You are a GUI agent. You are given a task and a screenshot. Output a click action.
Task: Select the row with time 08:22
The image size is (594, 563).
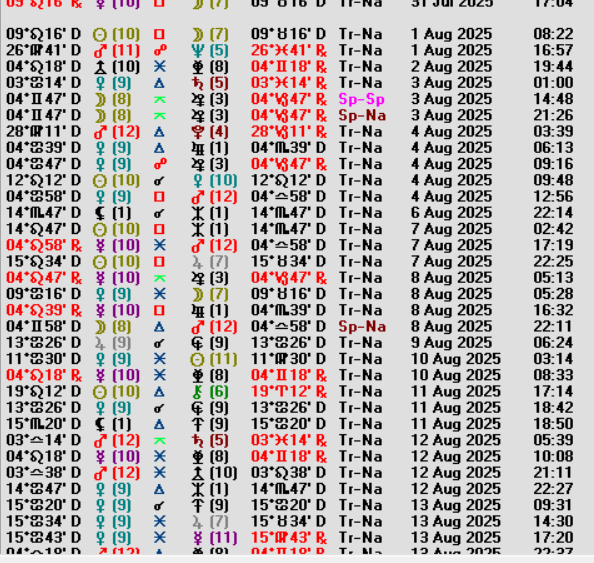[x=290, y=34]
